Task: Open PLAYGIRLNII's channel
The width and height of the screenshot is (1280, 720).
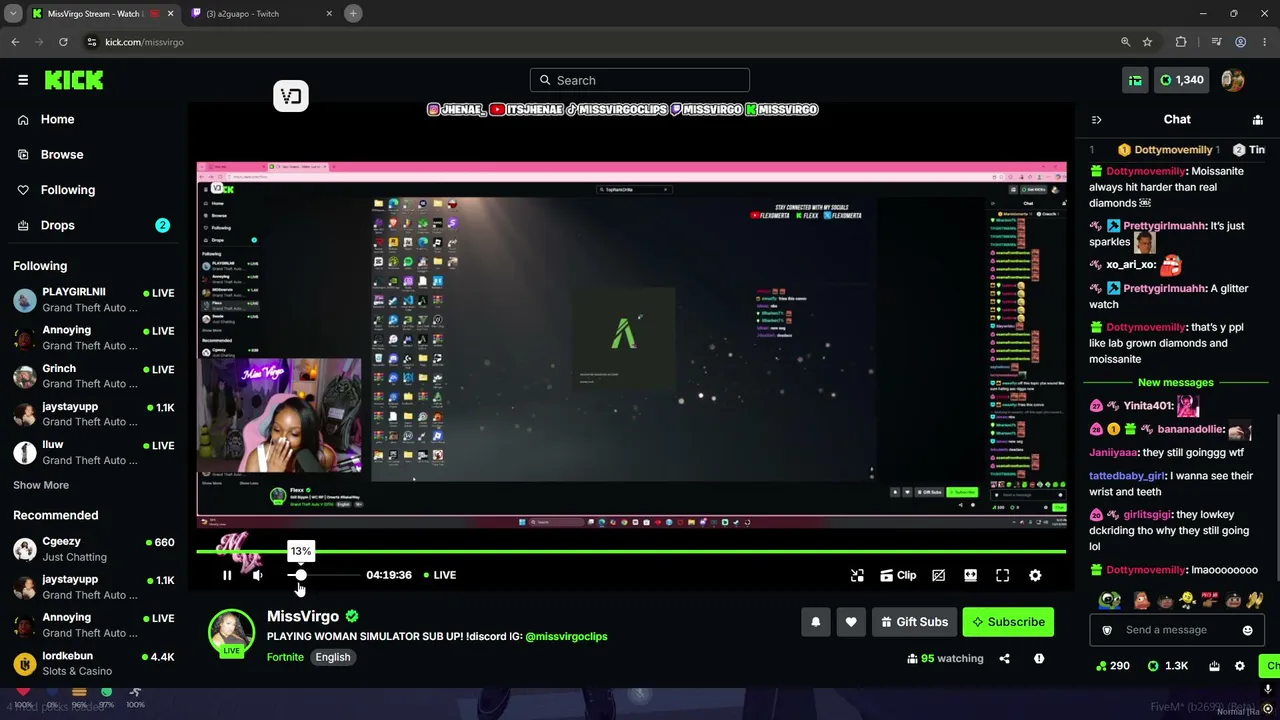Action: [93, 300]
